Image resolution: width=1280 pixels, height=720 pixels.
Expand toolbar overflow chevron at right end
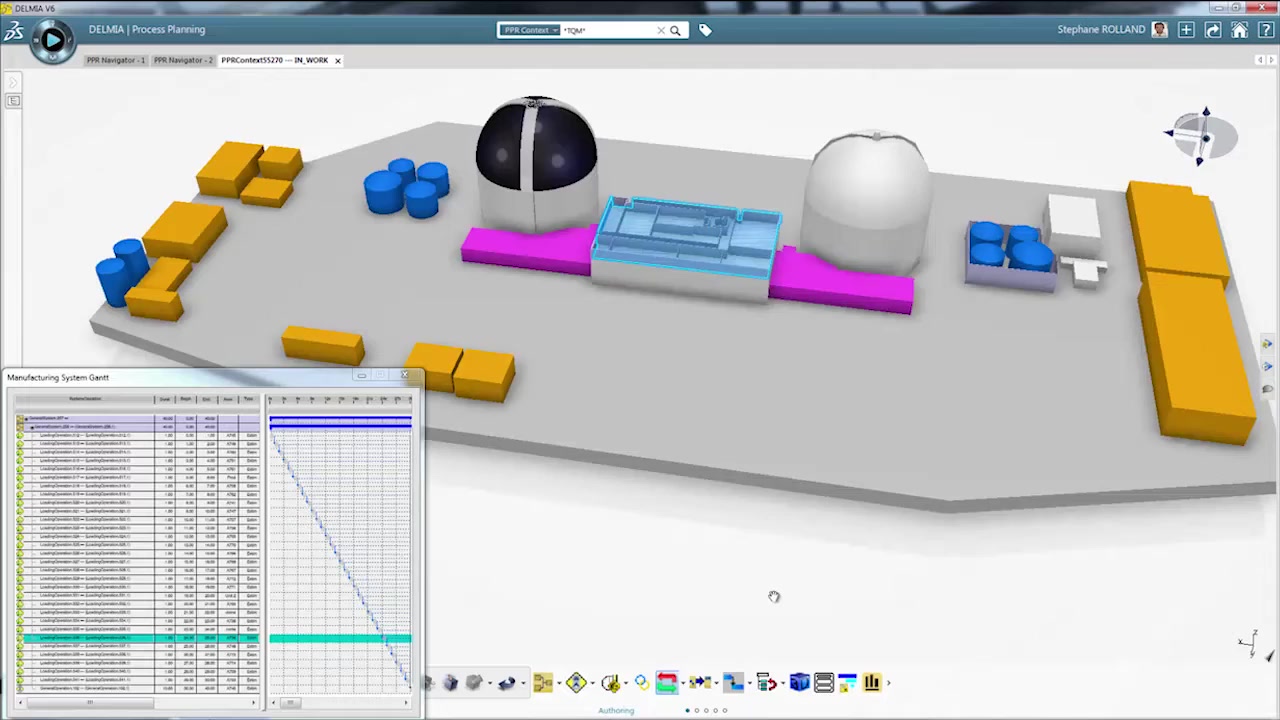889,683
